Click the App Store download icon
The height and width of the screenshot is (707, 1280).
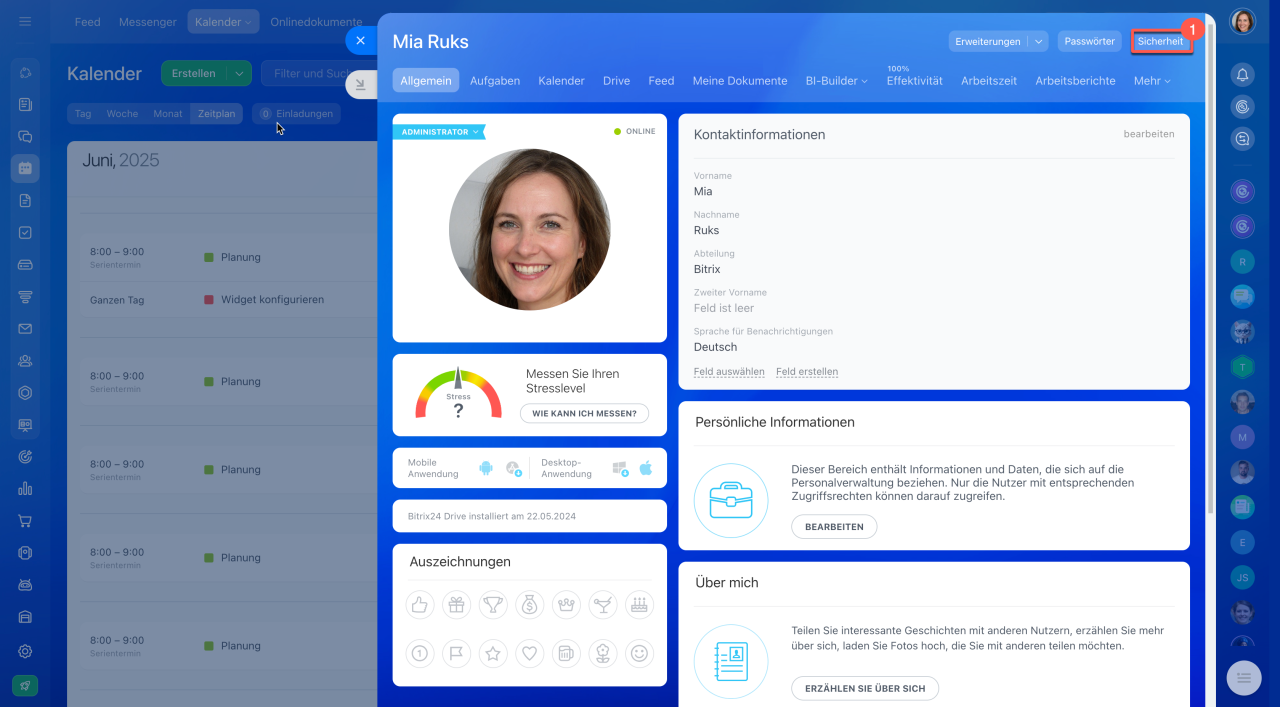click(x=513, y=468)
